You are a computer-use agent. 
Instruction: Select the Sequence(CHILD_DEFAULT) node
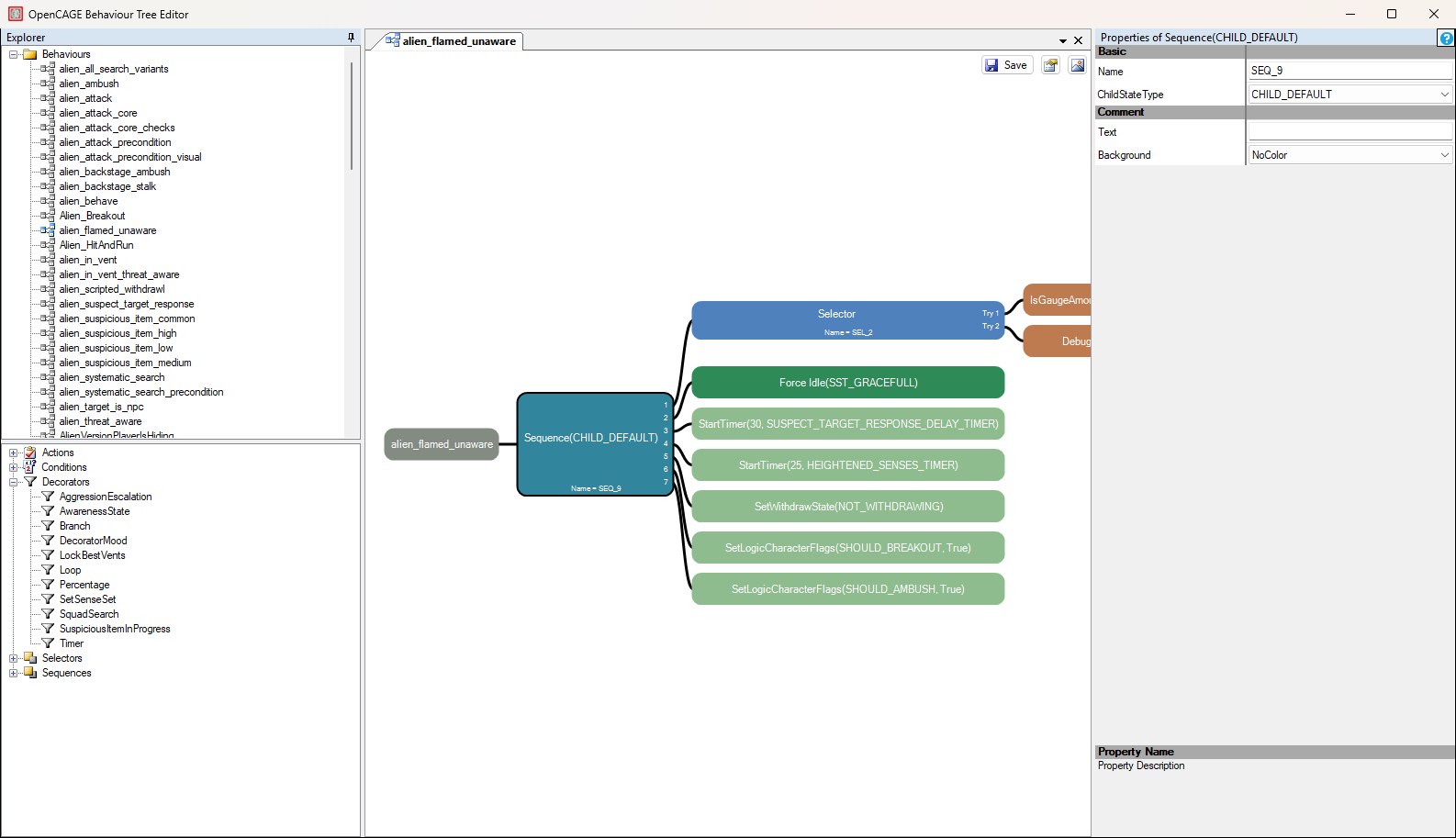(x=595, y=444)
